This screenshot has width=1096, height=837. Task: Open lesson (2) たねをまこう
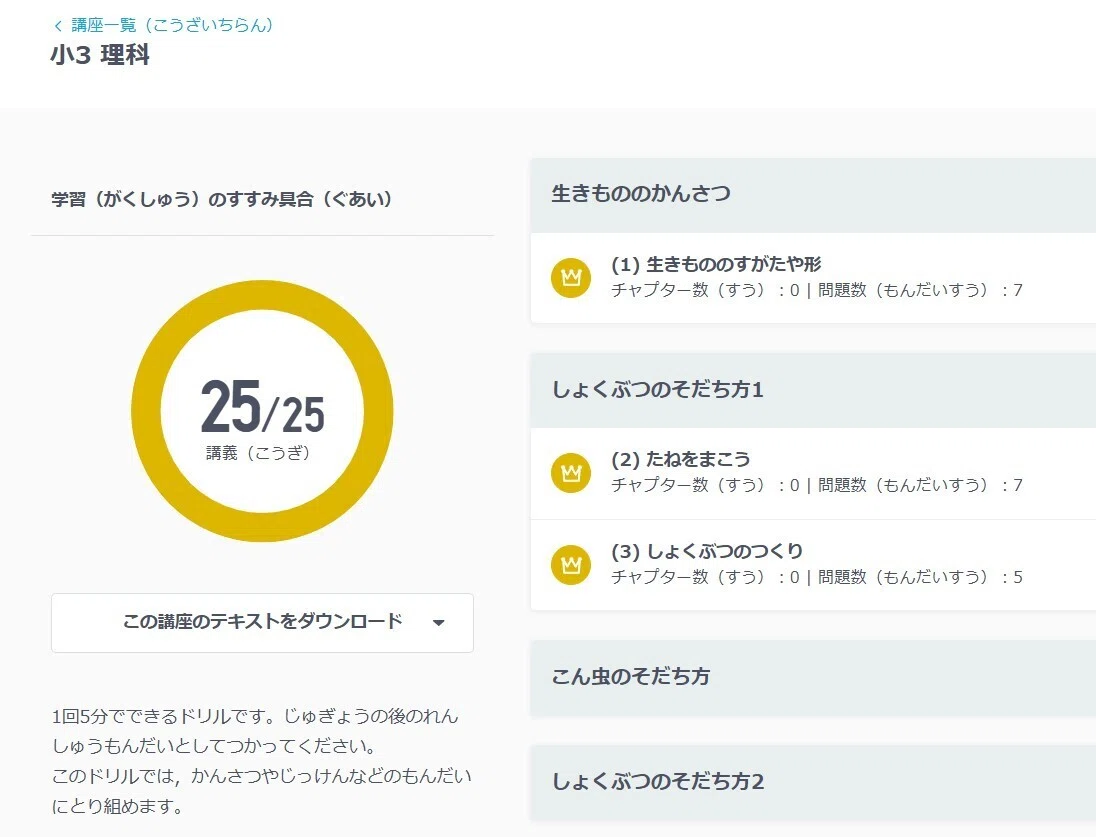click(813, 473)
